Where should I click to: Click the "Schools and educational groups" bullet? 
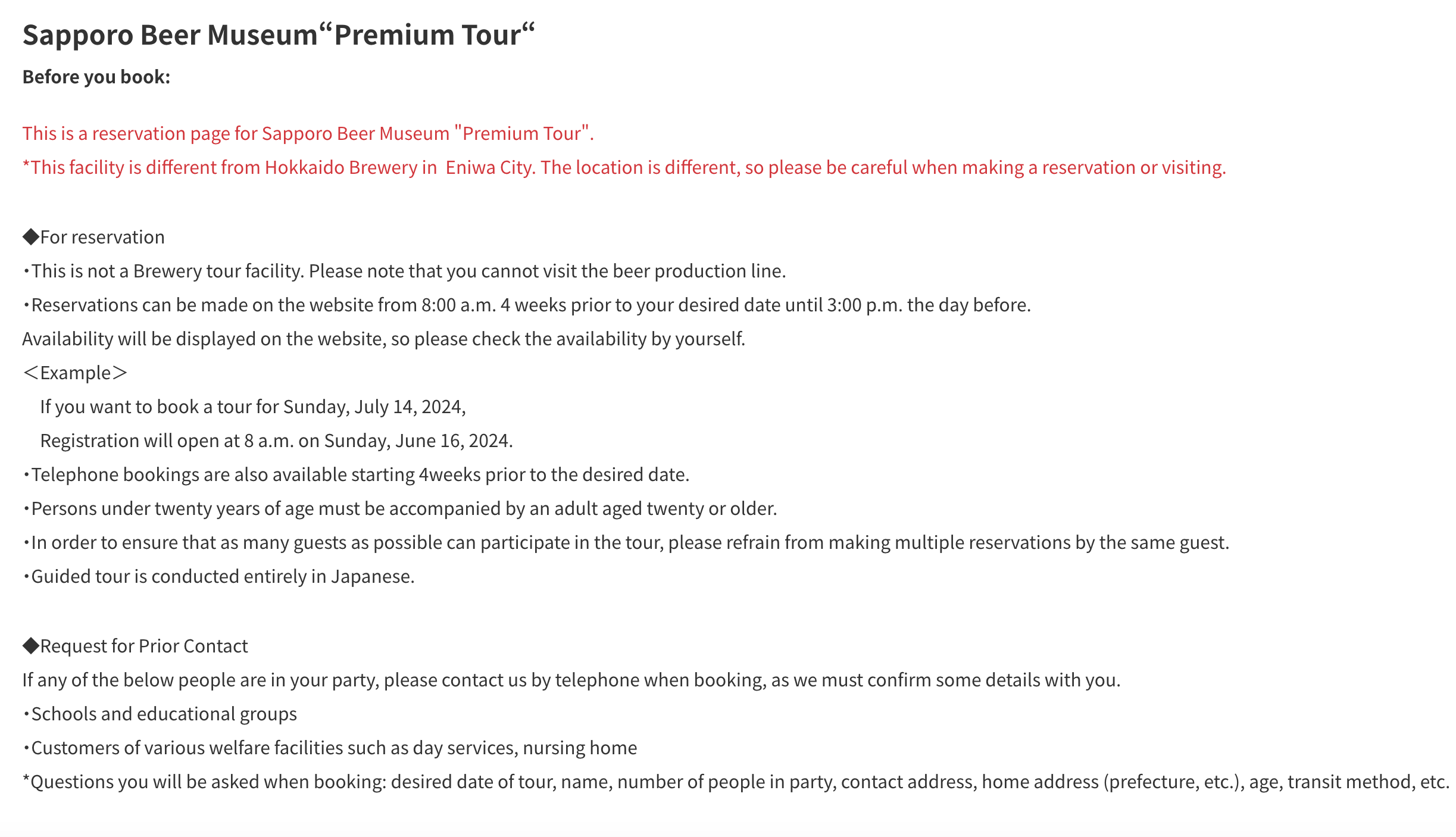[164, 714]
